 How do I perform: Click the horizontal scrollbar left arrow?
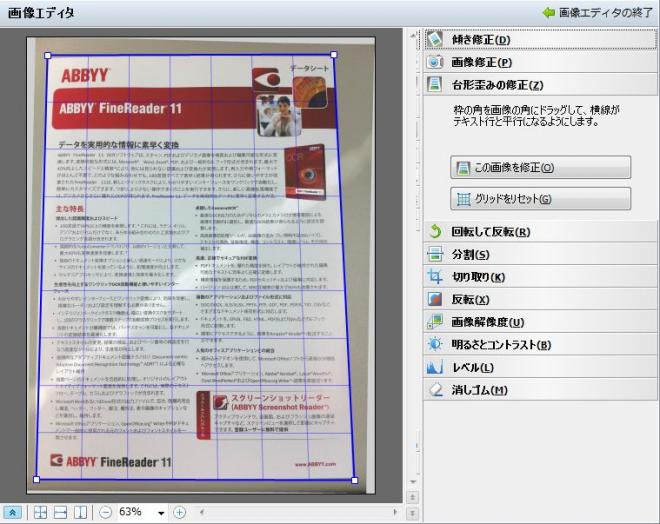(x=202, y=512)
